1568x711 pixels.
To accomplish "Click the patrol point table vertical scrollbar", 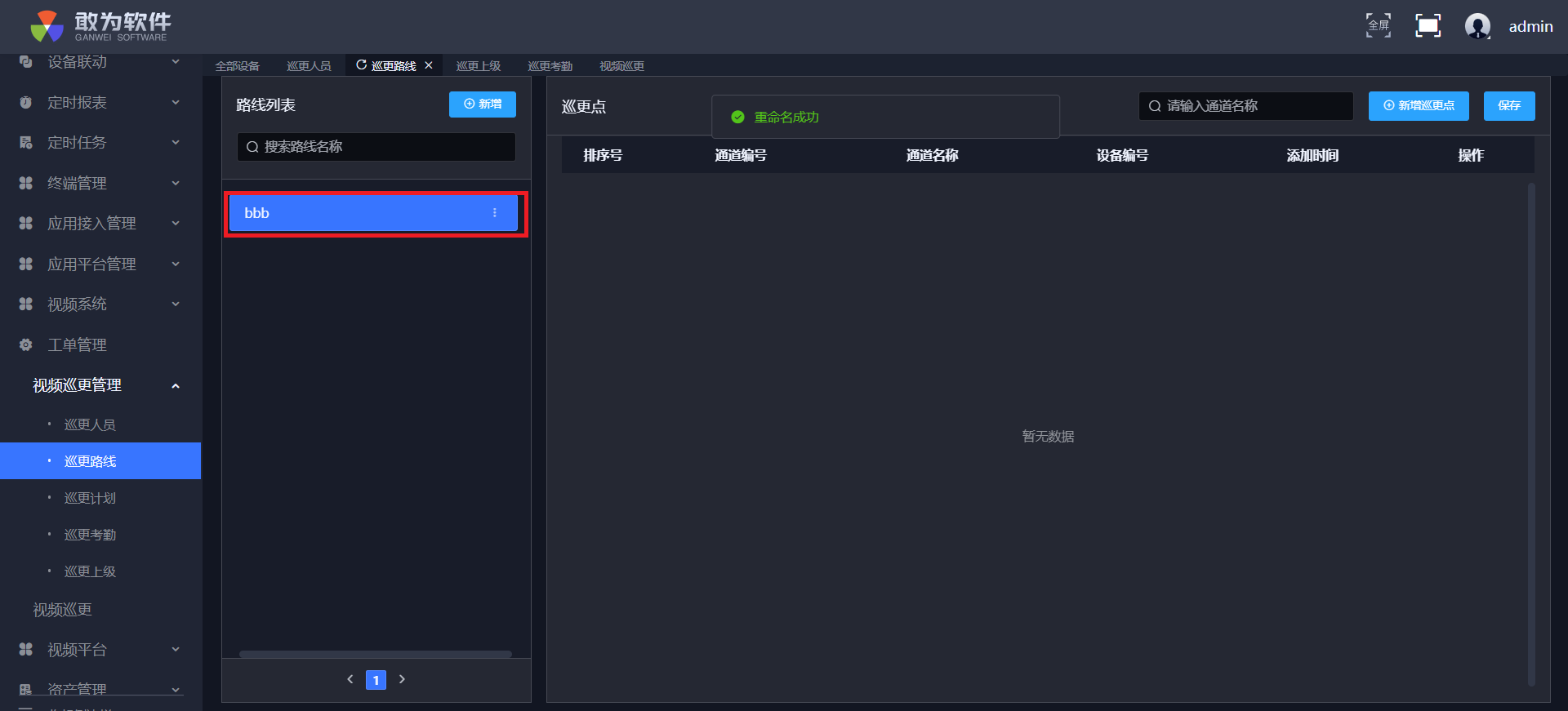I will (1531, 434).
